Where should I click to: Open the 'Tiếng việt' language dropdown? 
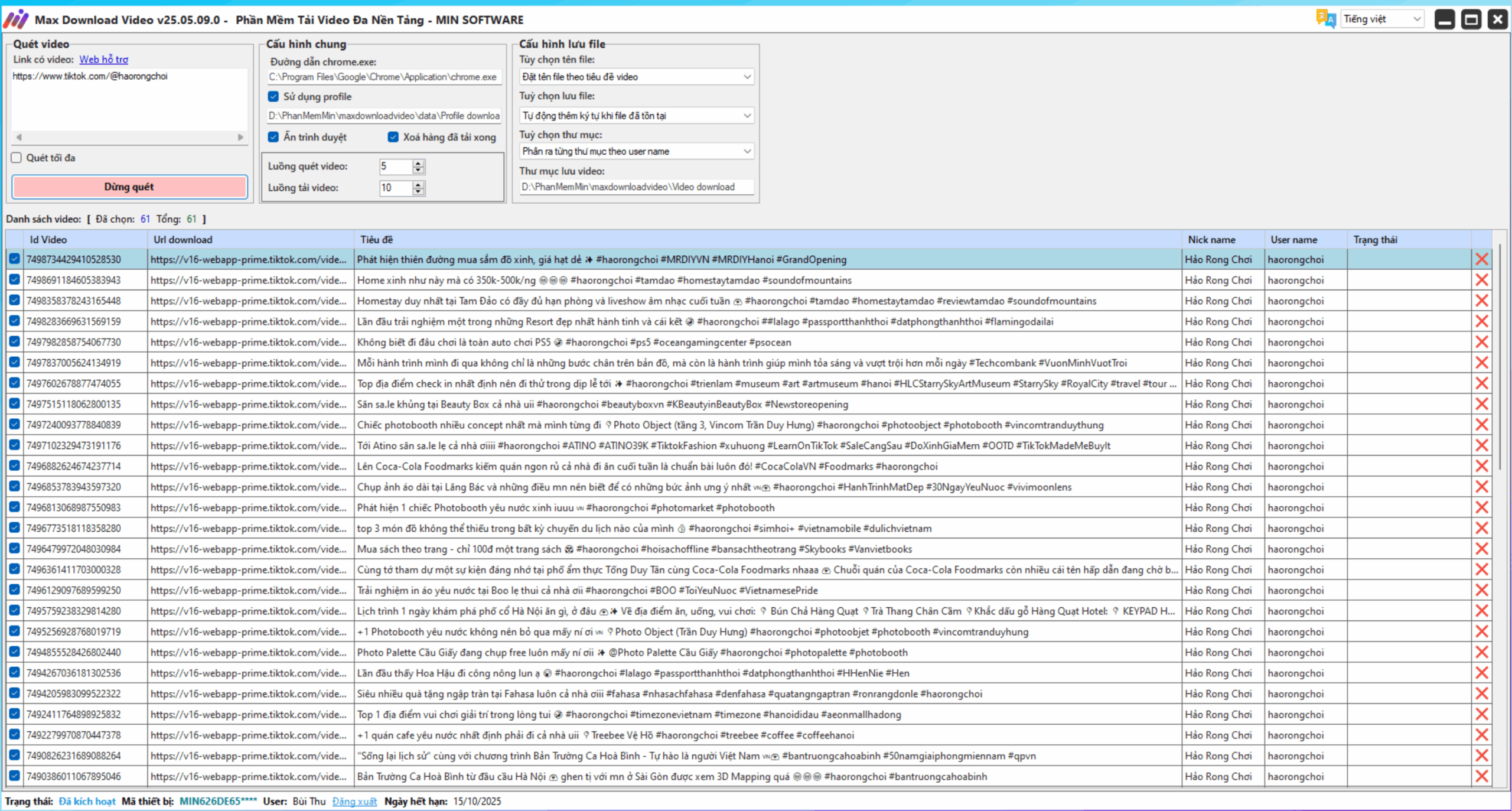[x=1382, y=19]
